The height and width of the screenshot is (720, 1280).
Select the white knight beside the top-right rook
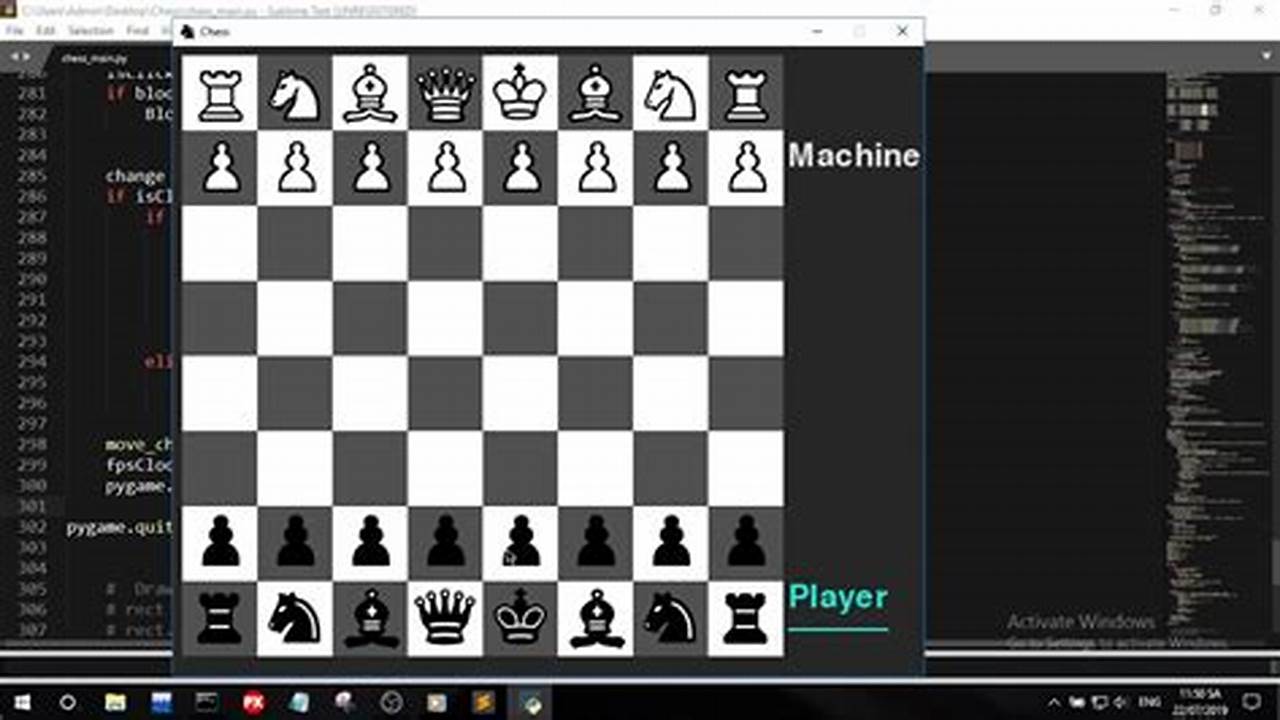click(671, 94)
